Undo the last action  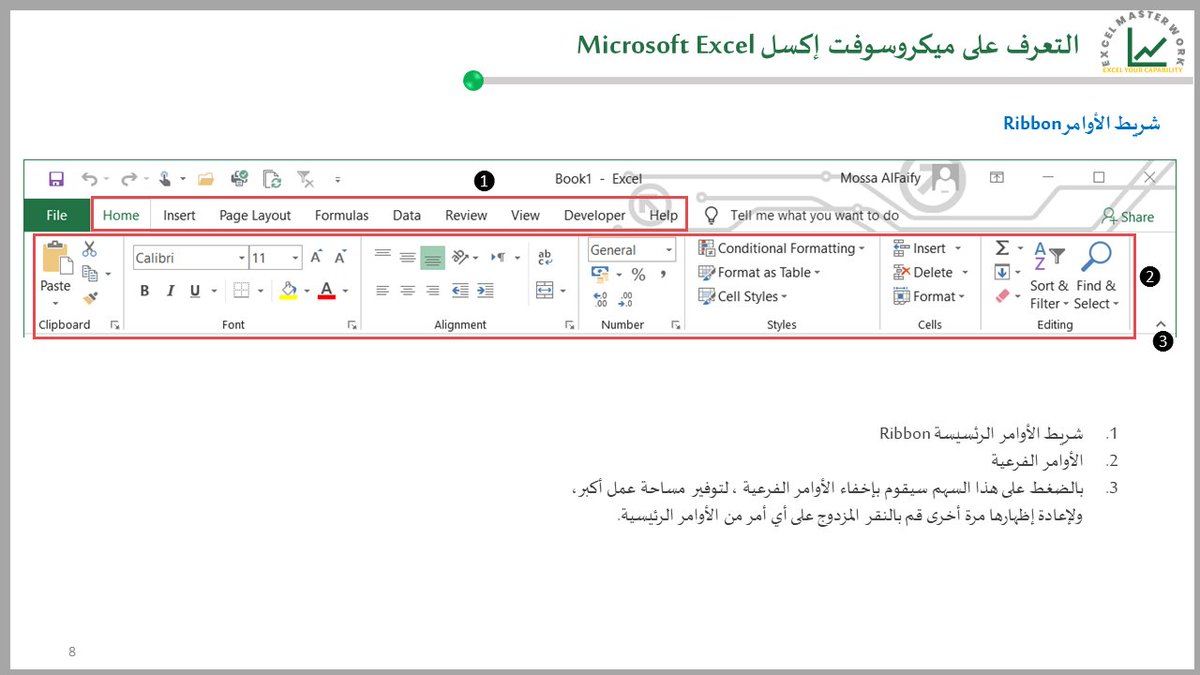tap(89, 179)
